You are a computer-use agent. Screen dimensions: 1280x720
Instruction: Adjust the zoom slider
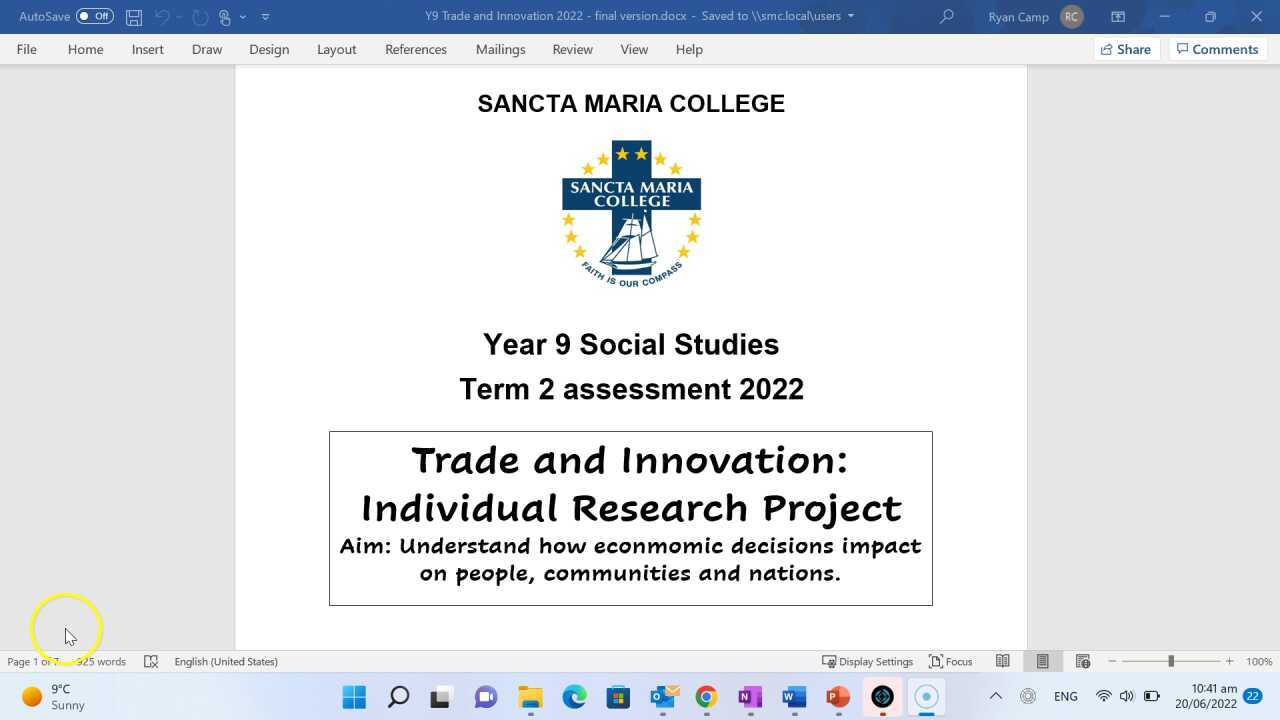point(1170,661)
